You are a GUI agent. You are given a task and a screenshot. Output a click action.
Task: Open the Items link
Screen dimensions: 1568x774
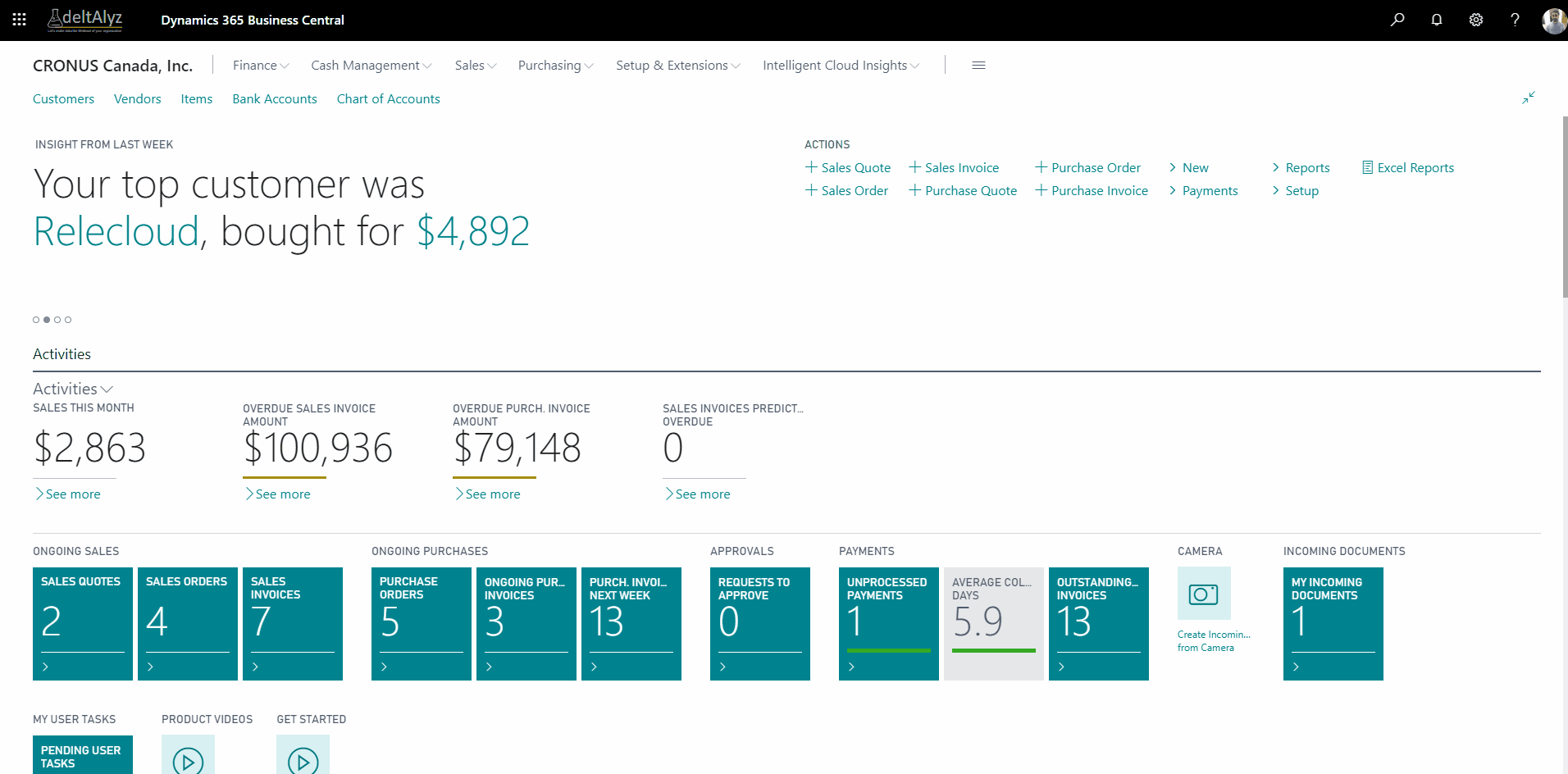point(197,99)
